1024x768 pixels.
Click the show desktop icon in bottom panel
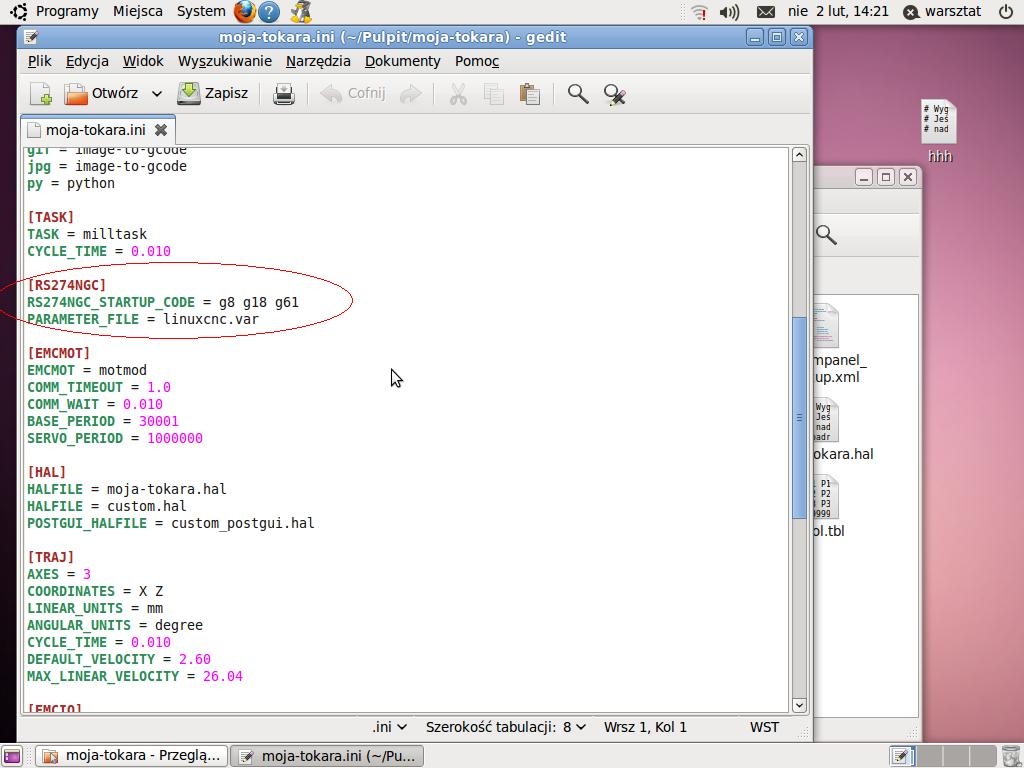pyautogui.click(x=12, y=756)
